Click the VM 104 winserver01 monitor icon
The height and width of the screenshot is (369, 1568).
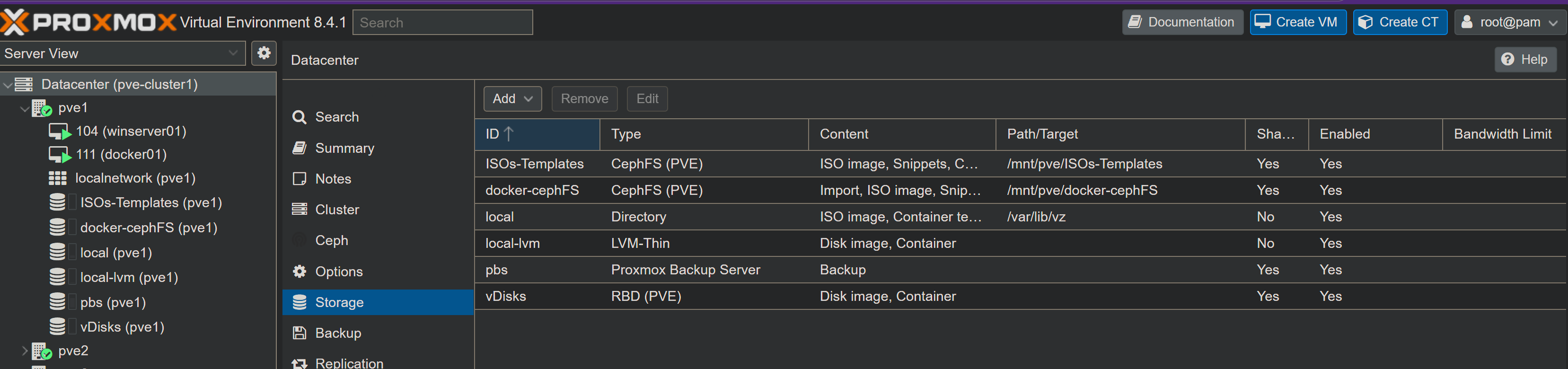[60, 132]
